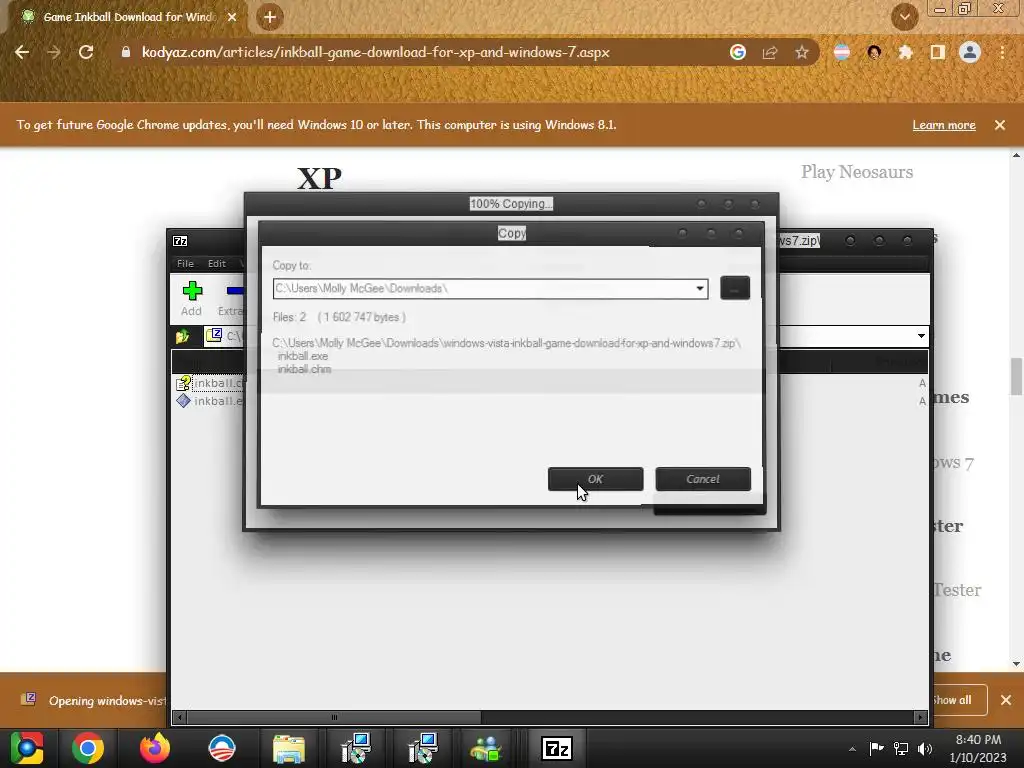Expand the 7-Zip address bar dropdown
This screenshot has width=1024, height=768.
921,336
